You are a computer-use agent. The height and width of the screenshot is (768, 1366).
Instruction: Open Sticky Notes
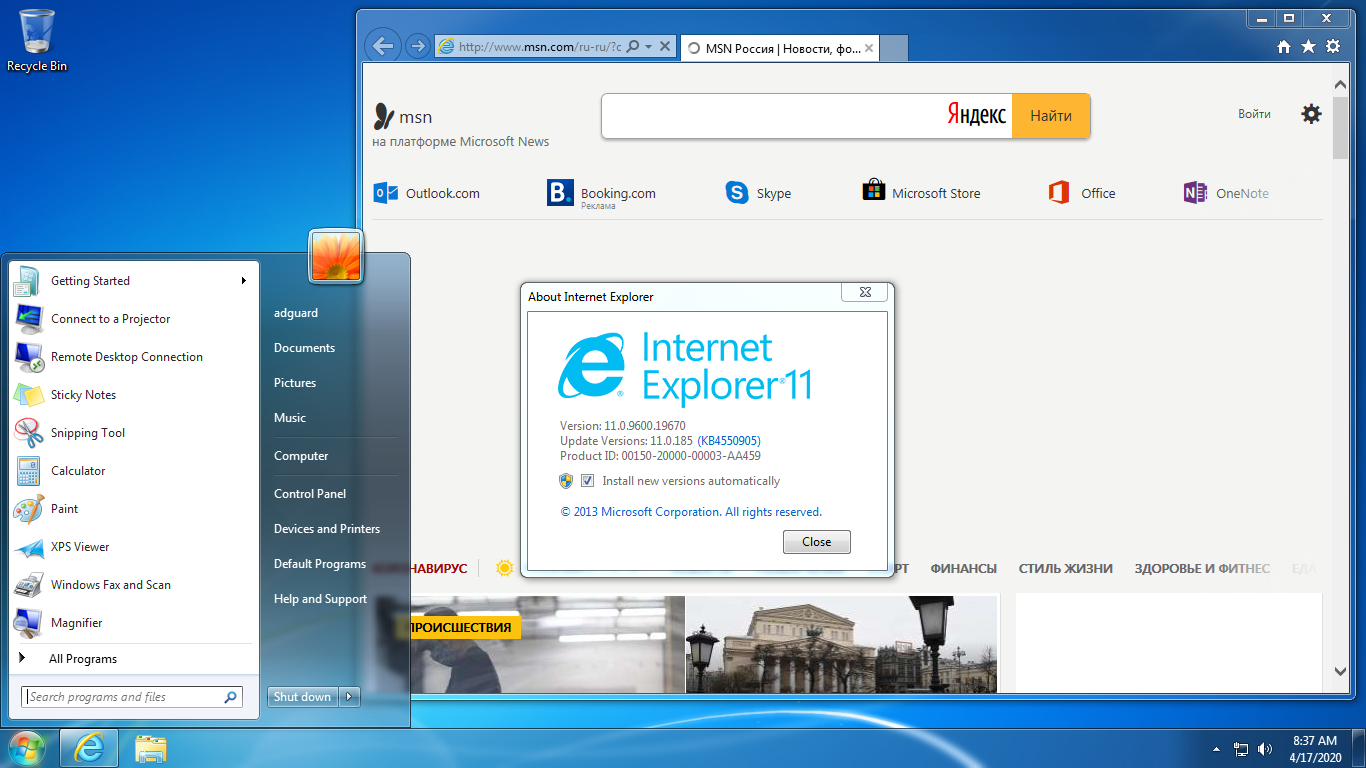pyautogui.click(x=133, y=395)
